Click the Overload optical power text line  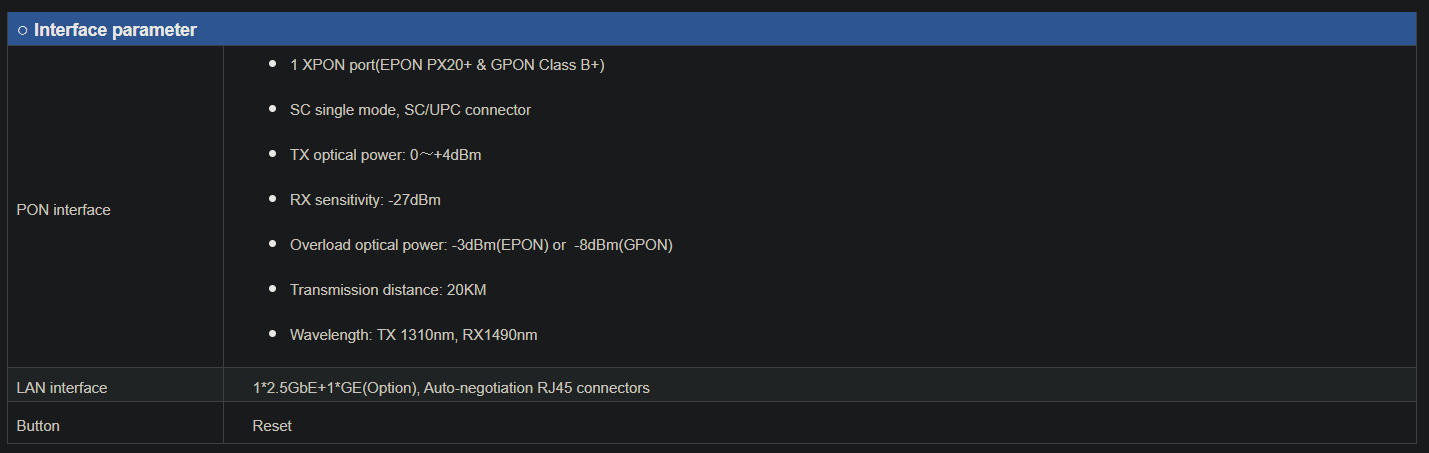481,245
